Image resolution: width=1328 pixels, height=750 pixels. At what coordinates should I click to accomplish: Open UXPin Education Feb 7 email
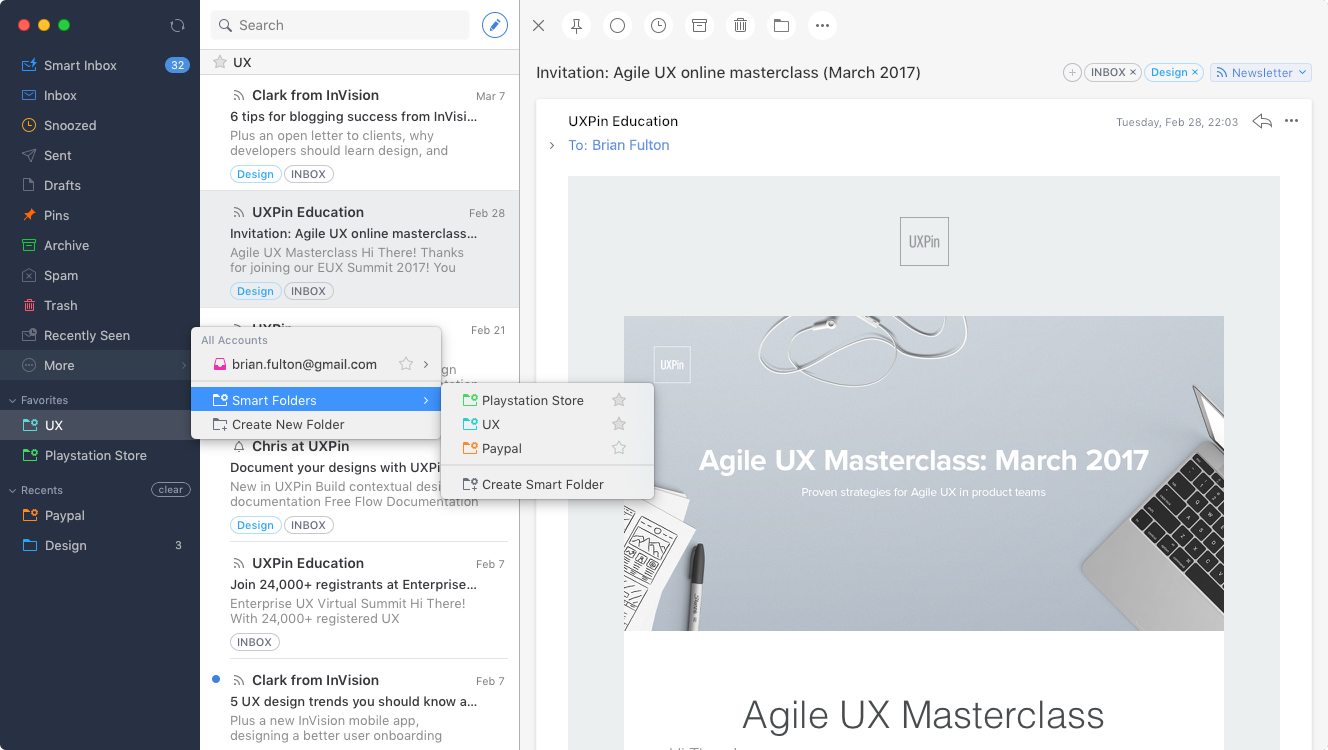click(360, 600)
